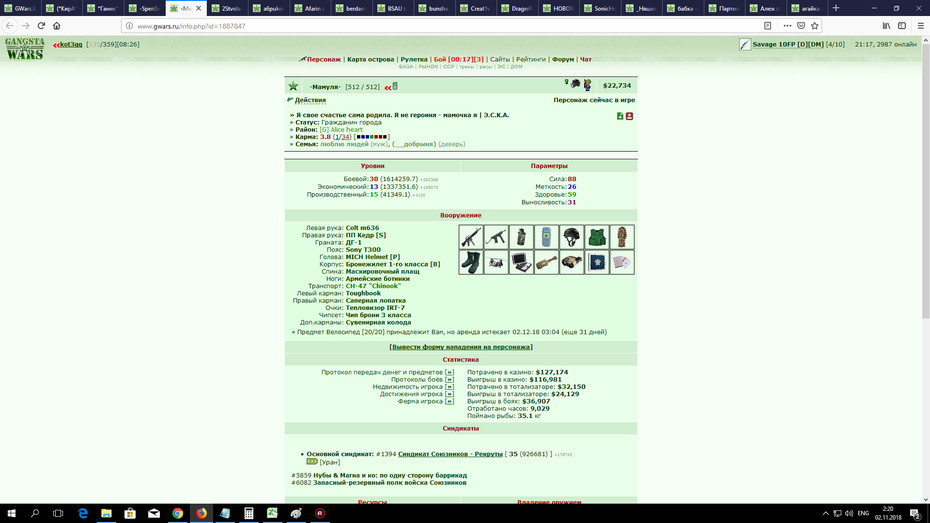Open Chrome from the taskbar

[x=177, y=514]
